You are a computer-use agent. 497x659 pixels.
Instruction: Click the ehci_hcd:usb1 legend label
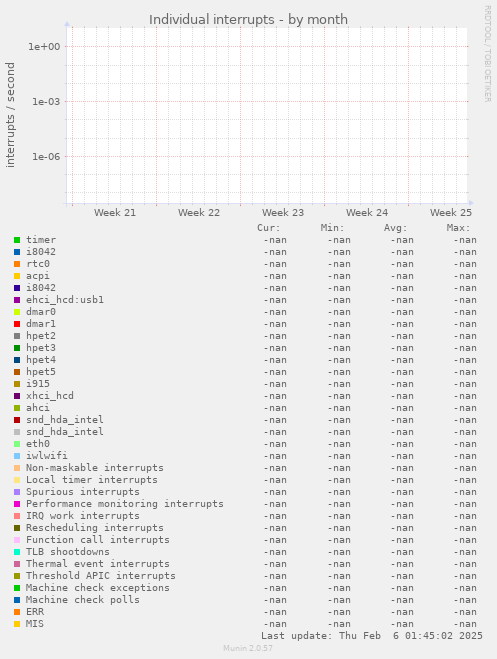pos(65,300)
